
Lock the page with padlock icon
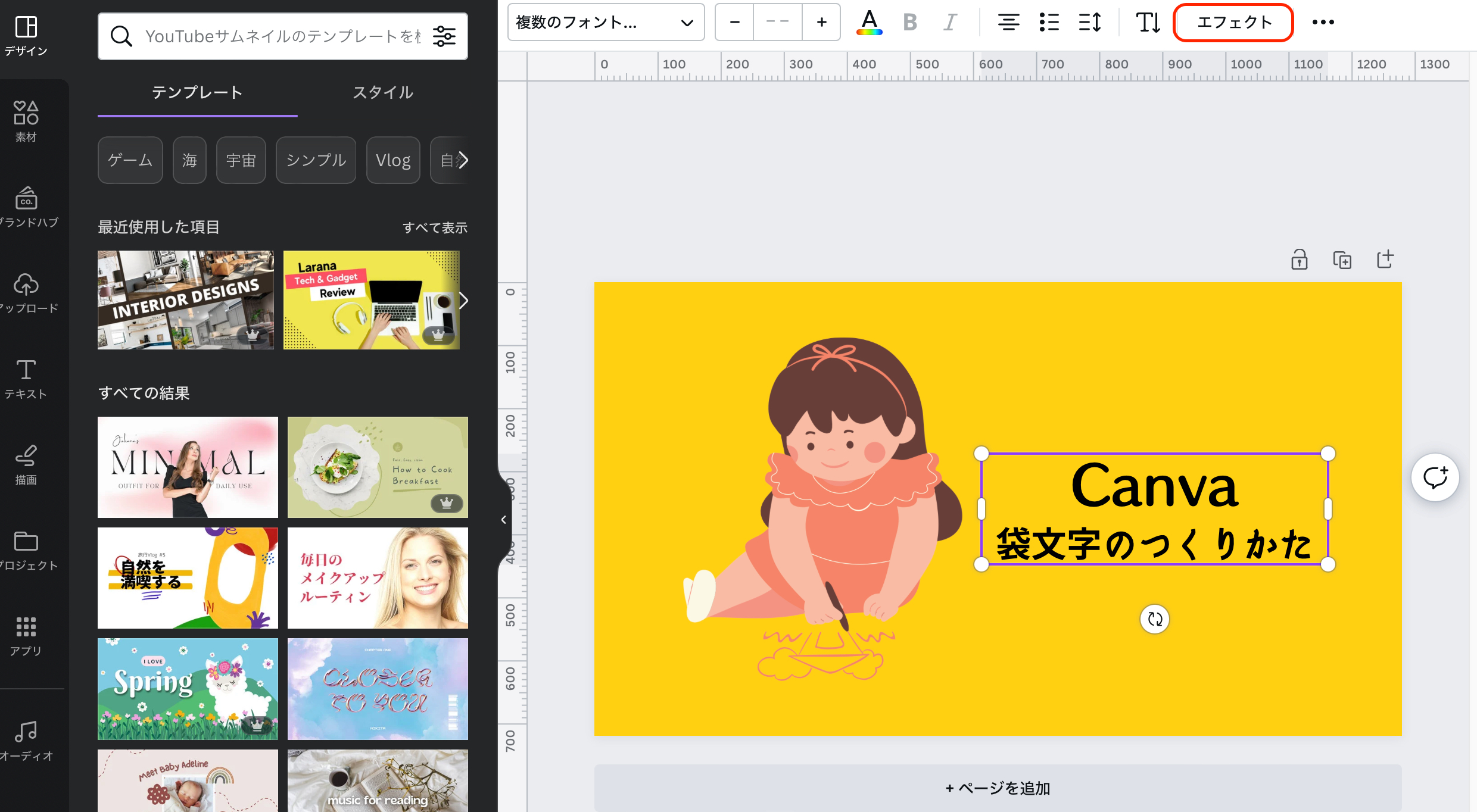click(1299, 260)
